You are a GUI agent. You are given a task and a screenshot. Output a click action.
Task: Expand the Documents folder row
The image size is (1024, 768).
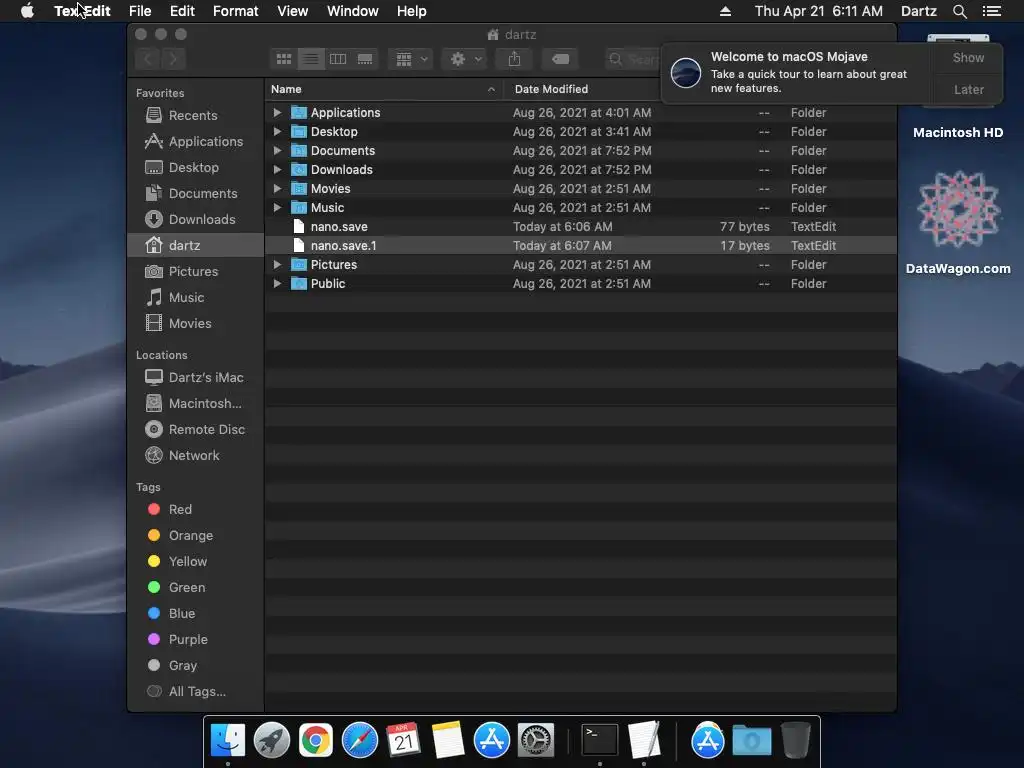(277, 151)
